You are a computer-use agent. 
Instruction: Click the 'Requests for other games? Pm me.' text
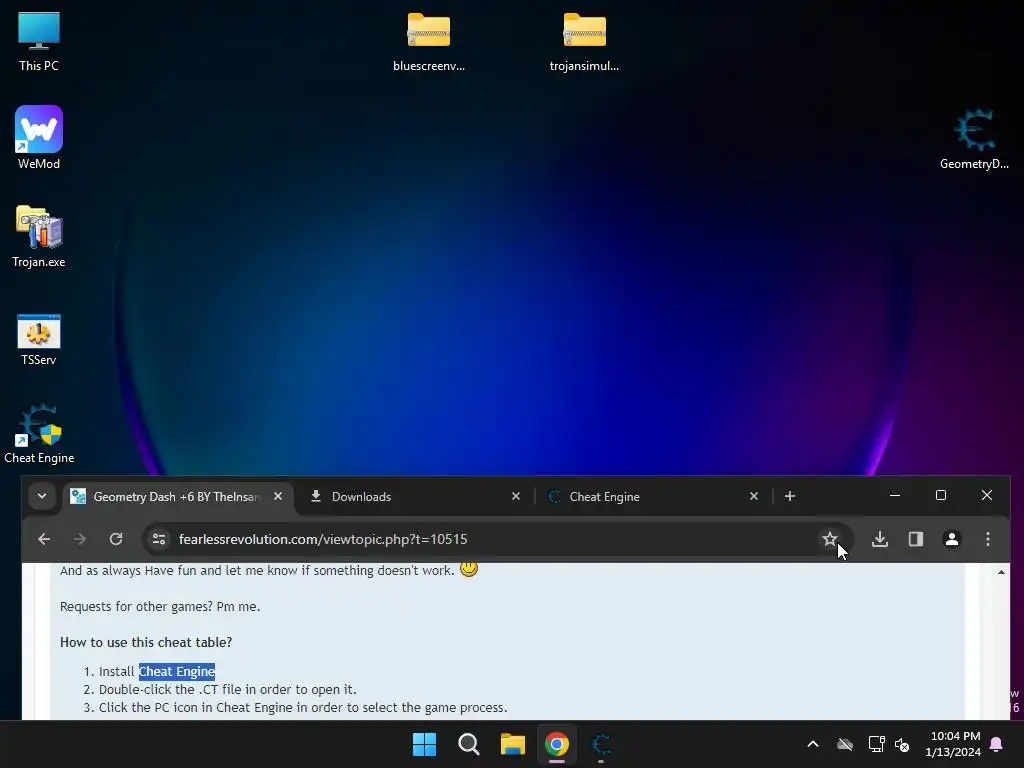click(160, 606)
